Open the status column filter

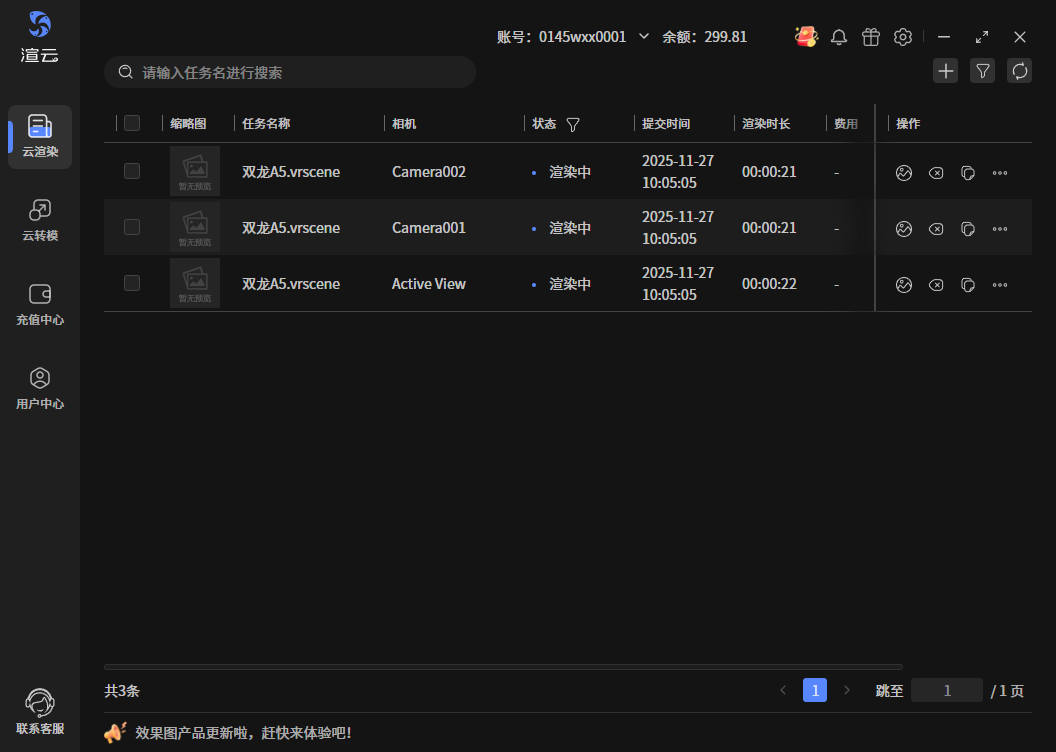coord(573,125)
